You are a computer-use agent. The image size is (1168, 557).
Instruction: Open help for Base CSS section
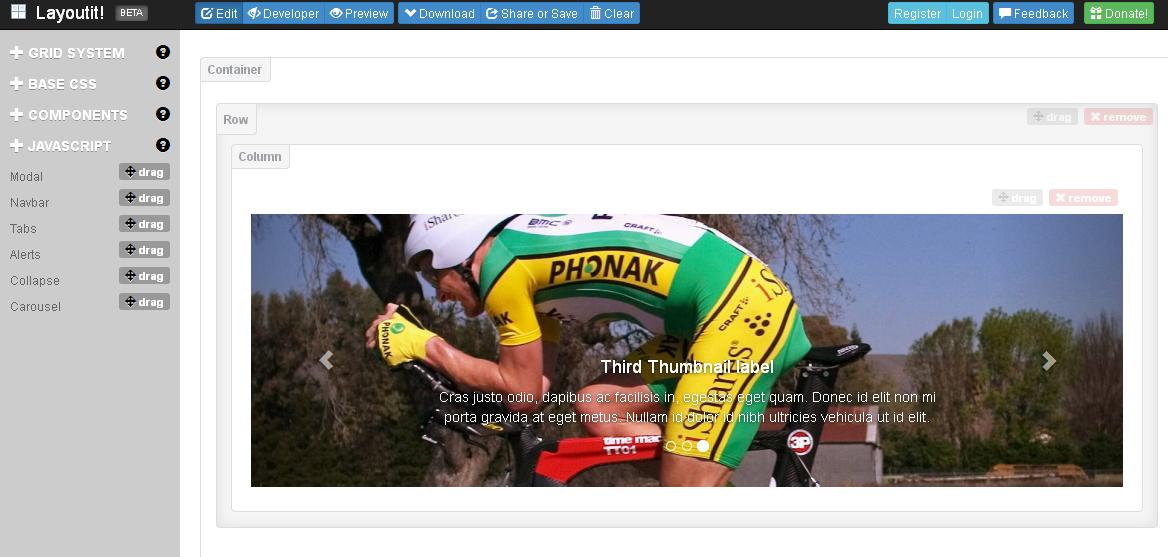(163, 83)
